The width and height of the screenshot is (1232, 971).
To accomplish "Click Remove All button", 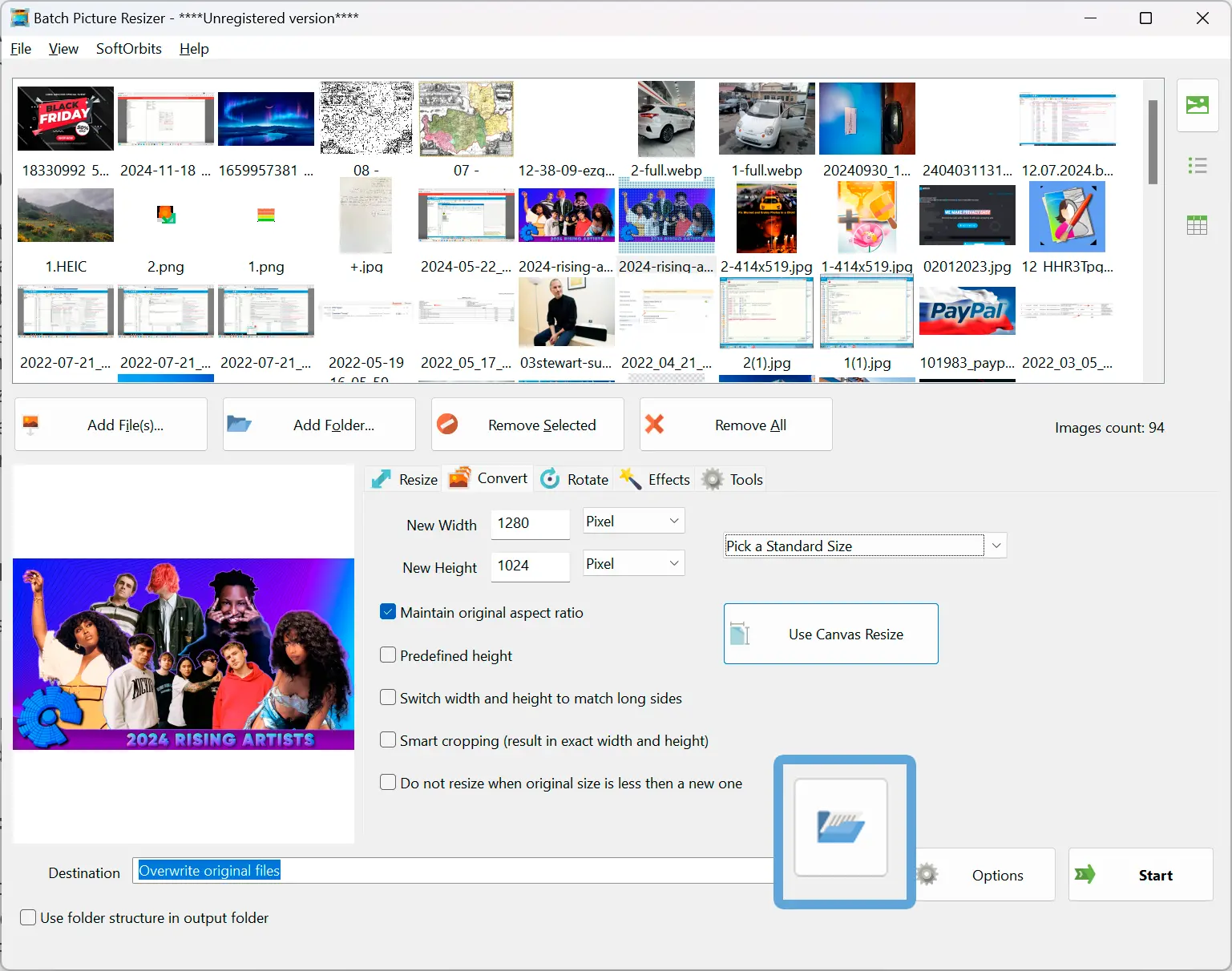I will point(736,425).
